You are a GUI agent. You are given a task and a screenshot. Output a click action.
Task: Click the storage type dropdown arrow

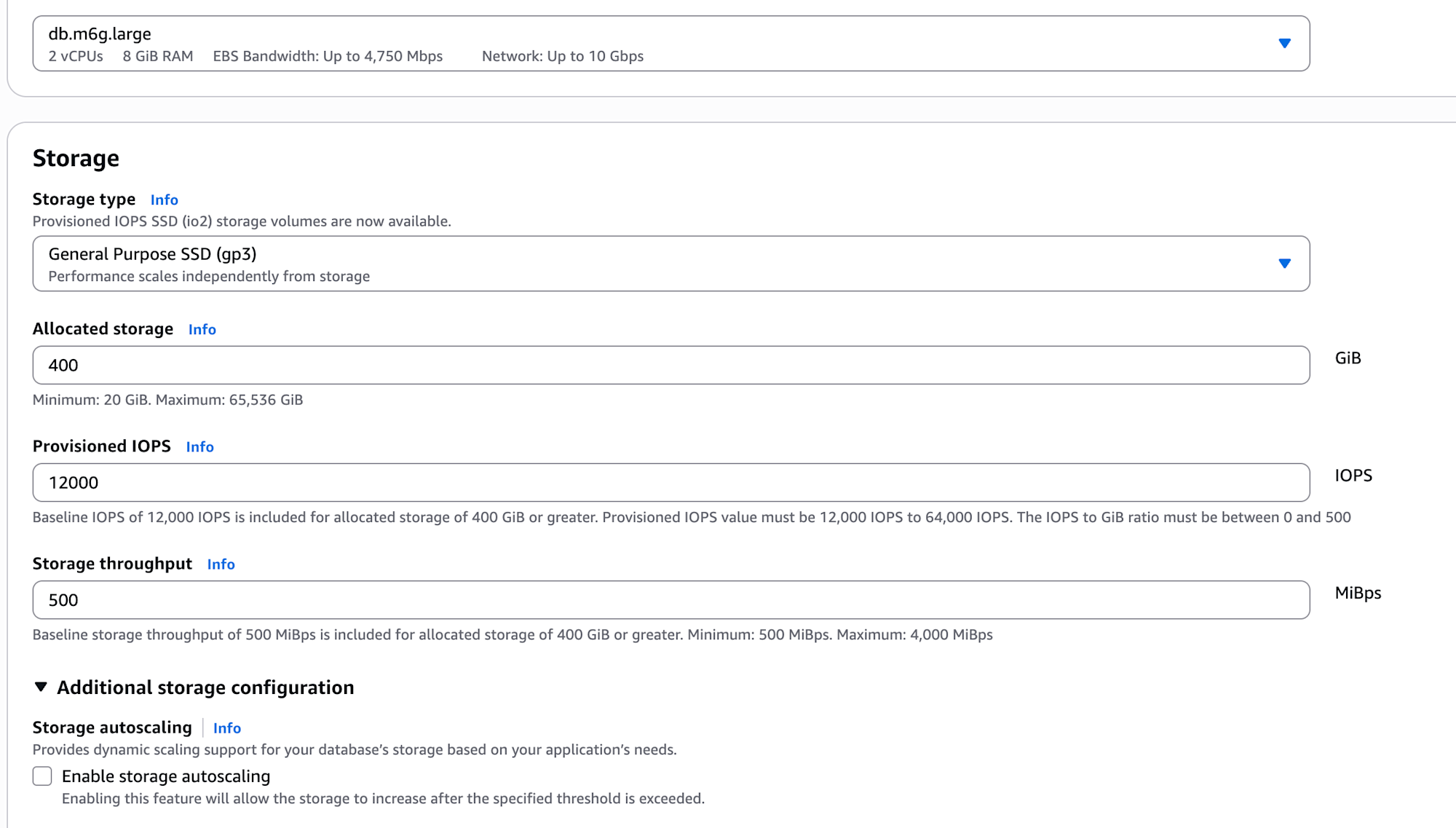pos(1284,264)
